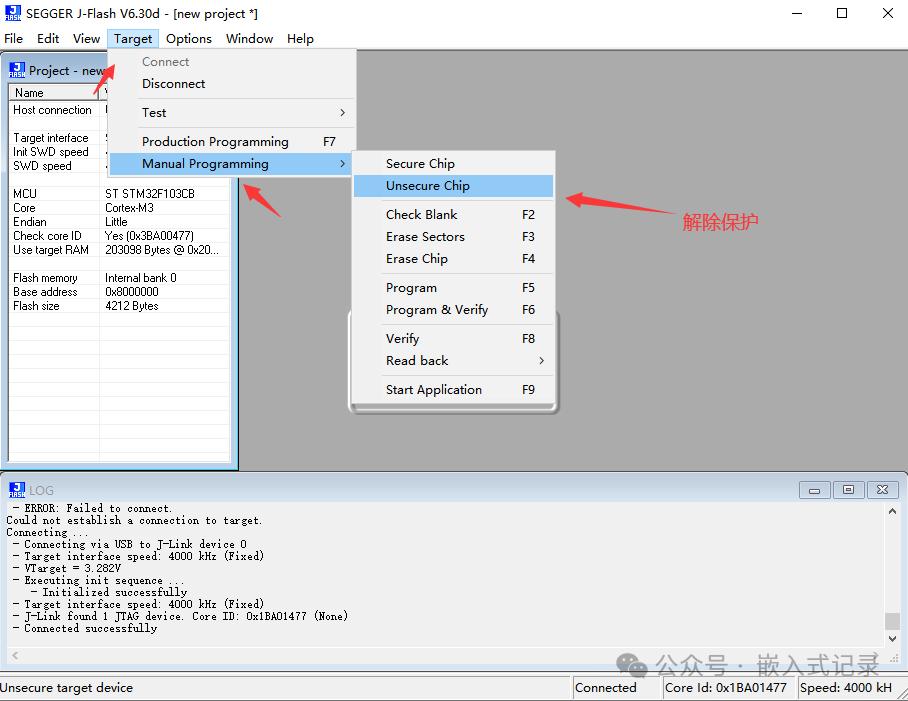Expand the Read back submenu
The height and width of the screenshot is (701, 908).
[x=453, y=361]
